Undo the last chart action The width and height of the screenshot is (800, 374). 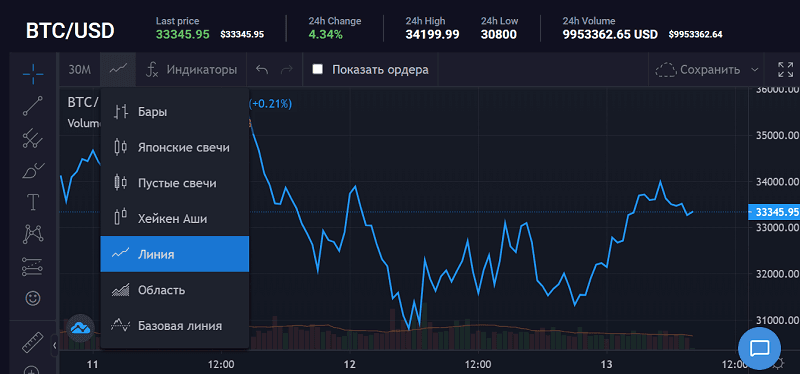(262, 69)
